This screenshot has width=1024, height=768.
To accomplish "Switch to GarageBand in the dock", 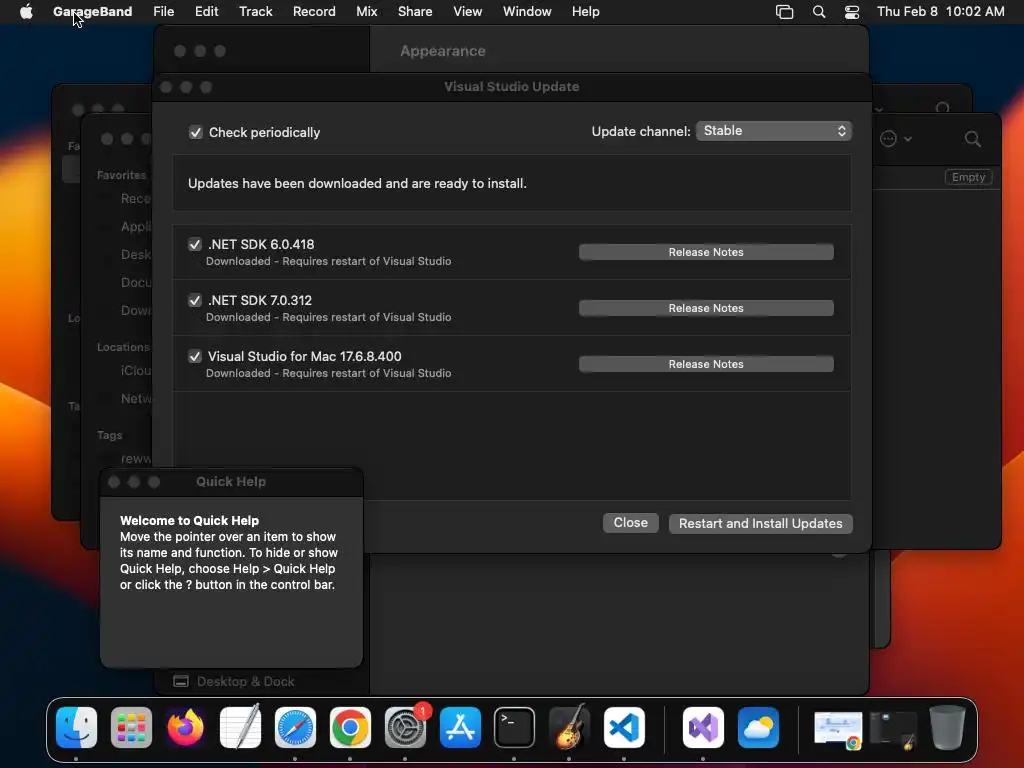I will pos(569,727).
